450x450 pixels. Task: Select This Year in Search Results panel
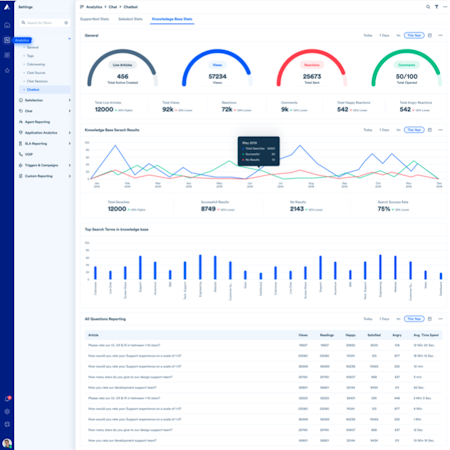pyautogui.click(x=414, y=130)
